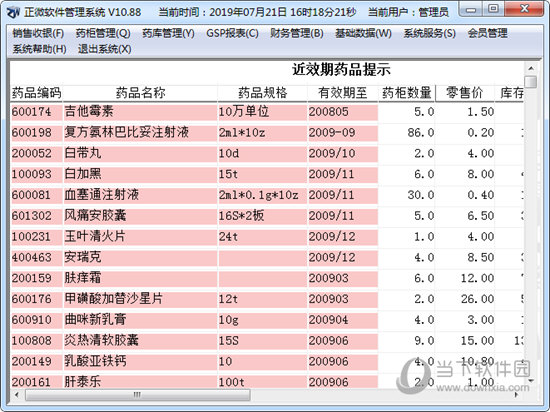Click the code cell 600910
550x412 pixels.
pyautogui.click(x=36, y=320)
